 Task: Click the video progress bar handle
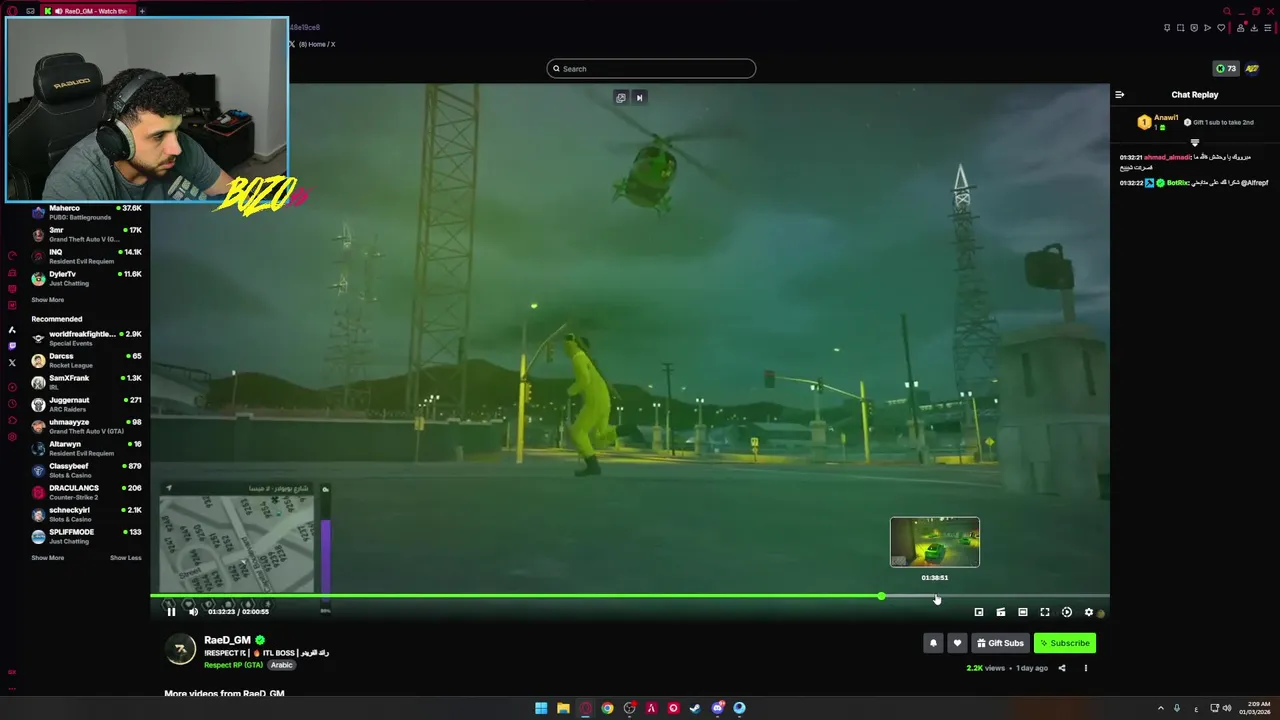click(x=881, y=596)
